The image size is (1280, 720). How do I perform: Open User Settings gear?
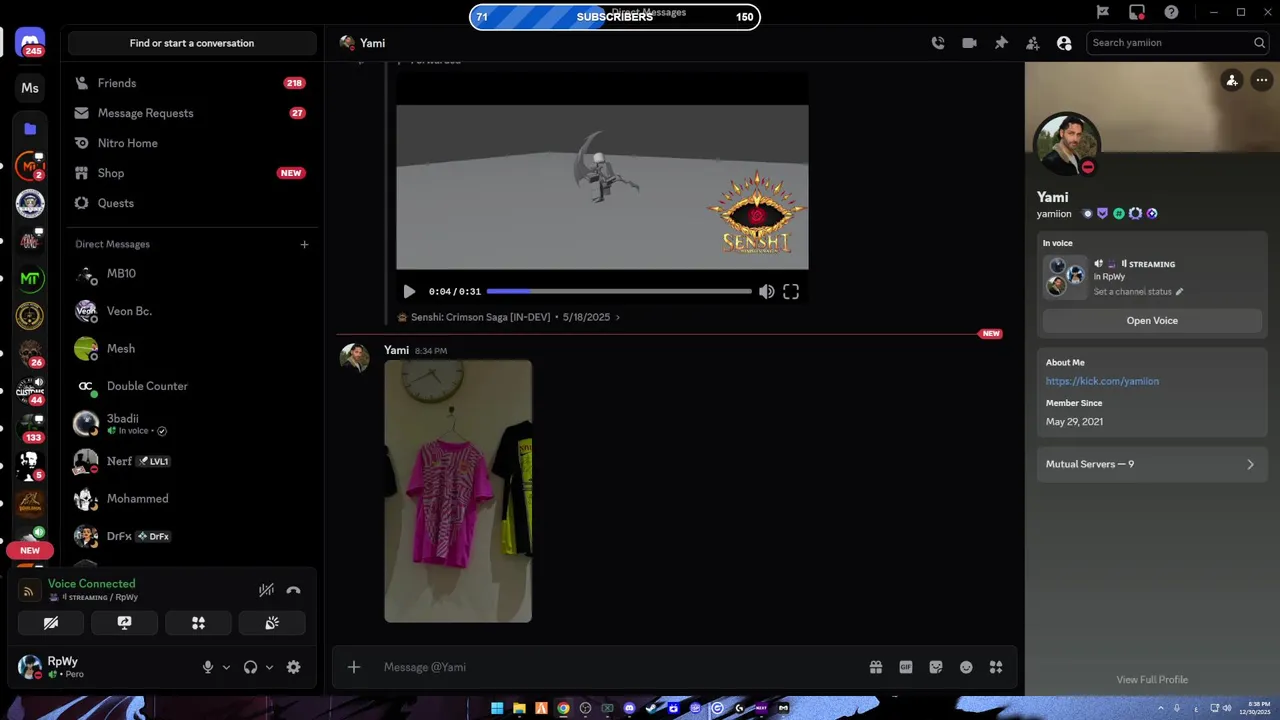[x=293, y=667]
